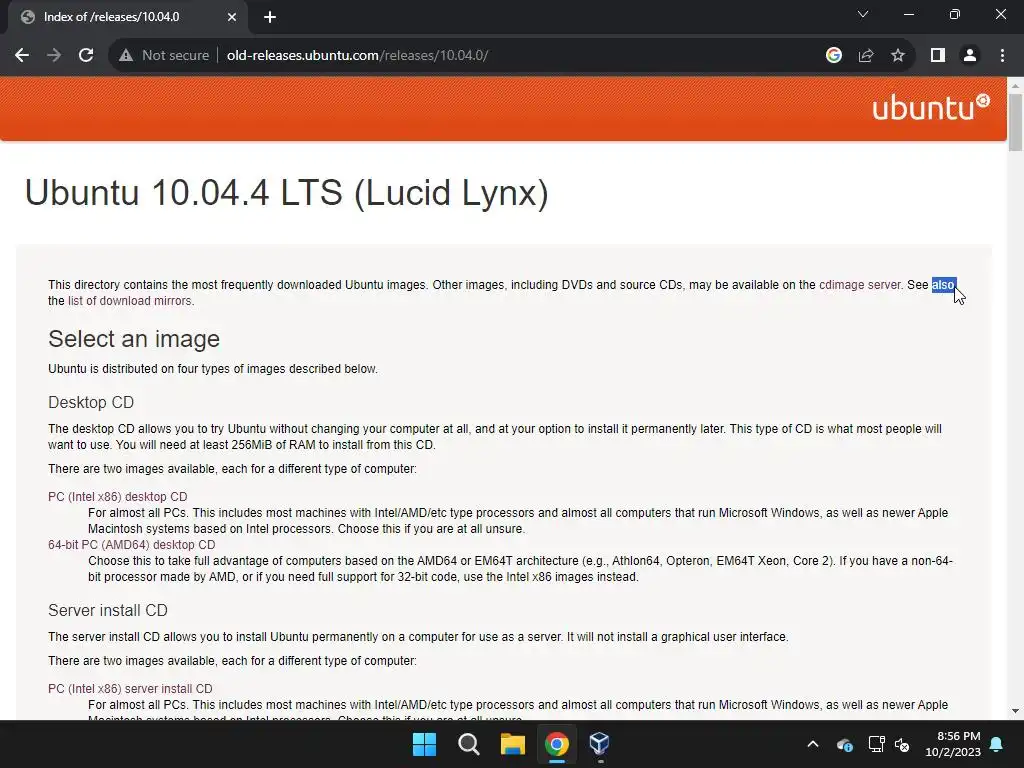
Task: Click the OneDrive cloud tray icon
Action: point(844,744)
